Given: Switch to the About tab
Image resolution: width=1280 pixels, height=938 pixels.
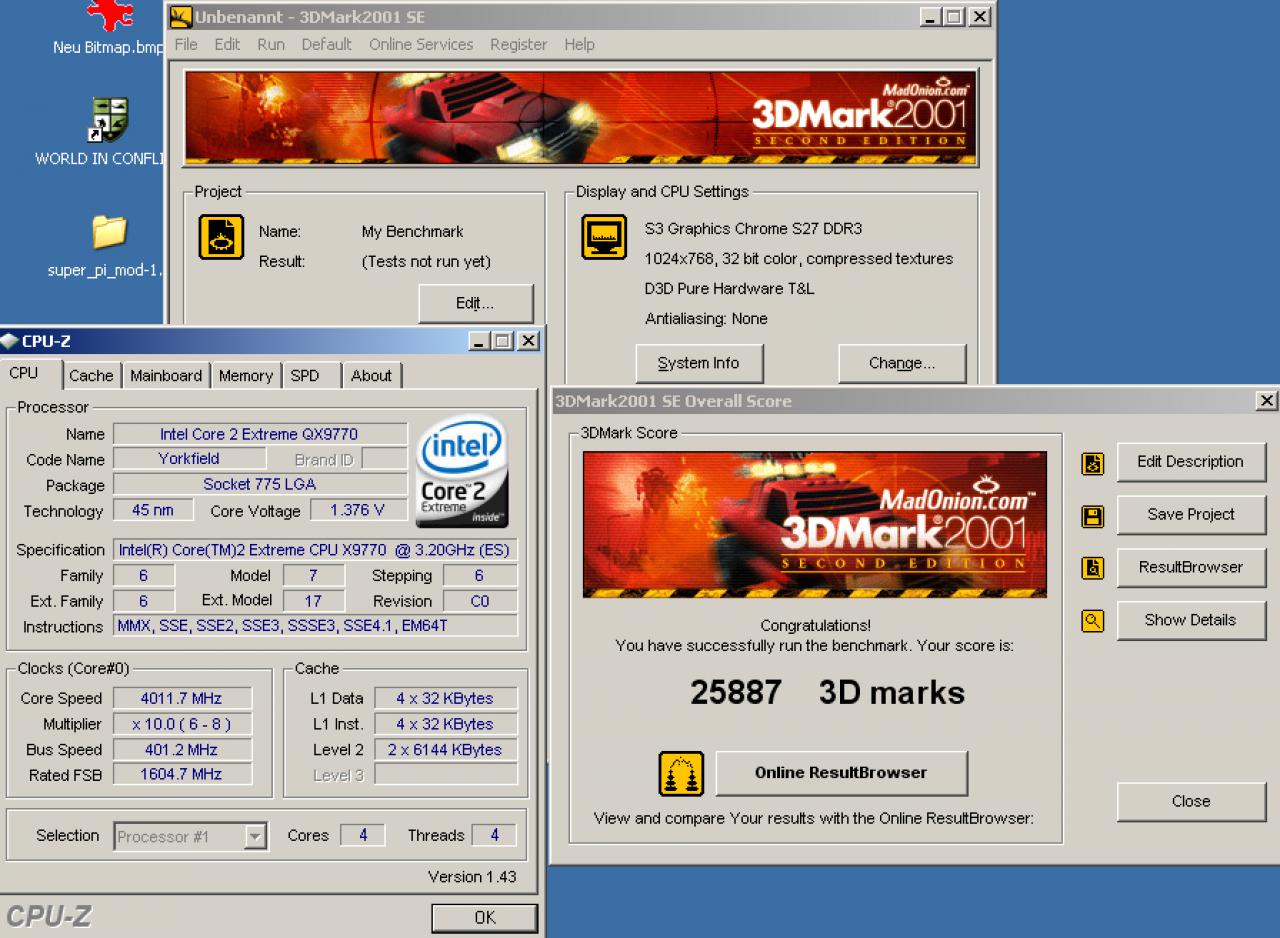Looking at the screenshot, I should [x=371, y=376].
